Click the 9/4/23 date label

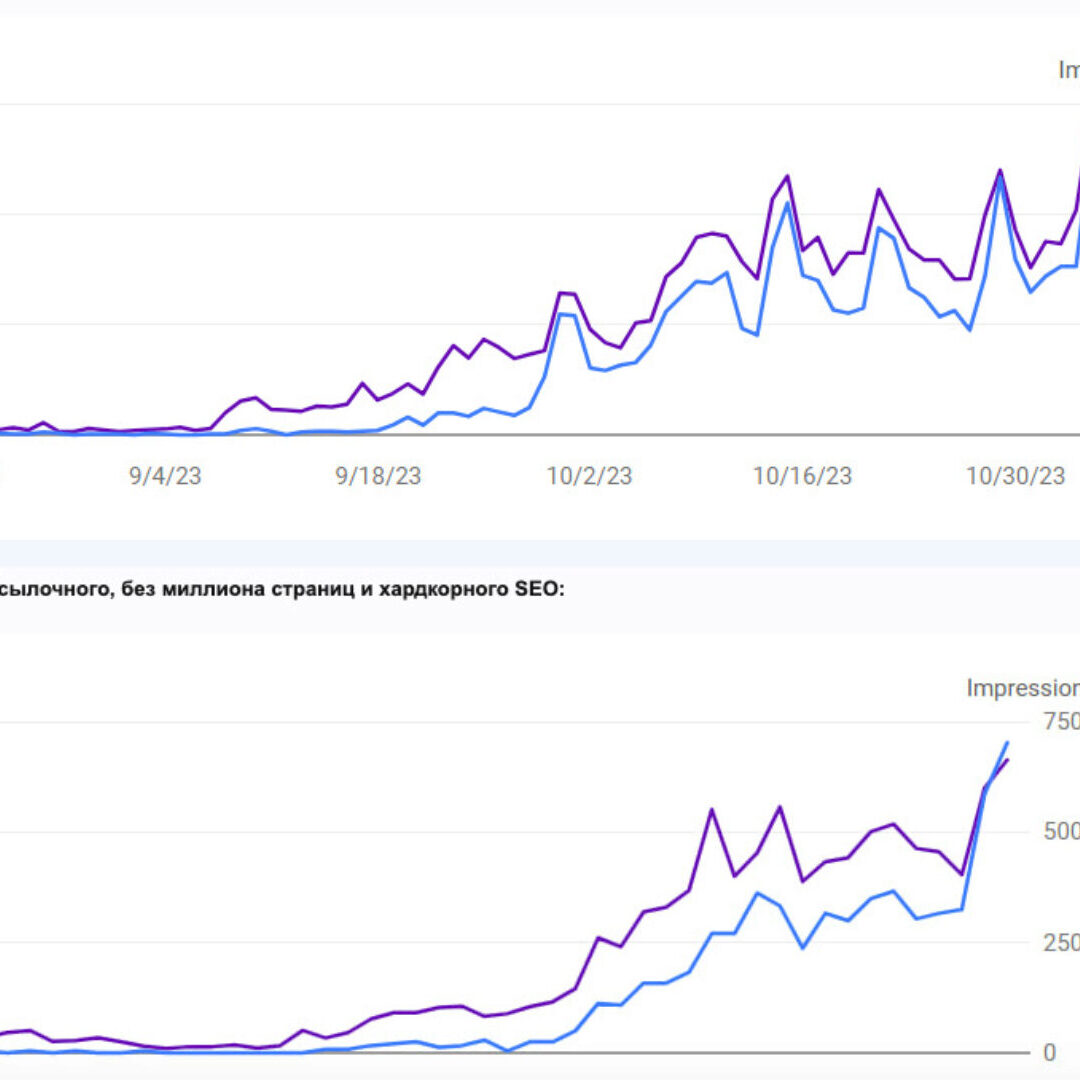[x=165, y=476]
